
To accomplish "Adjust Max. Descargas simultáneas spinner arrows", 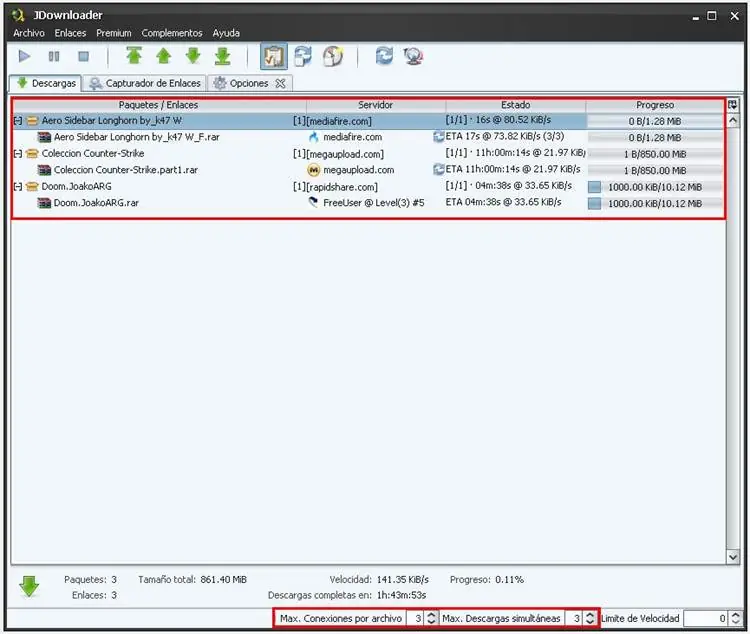I will click(590, 619).
